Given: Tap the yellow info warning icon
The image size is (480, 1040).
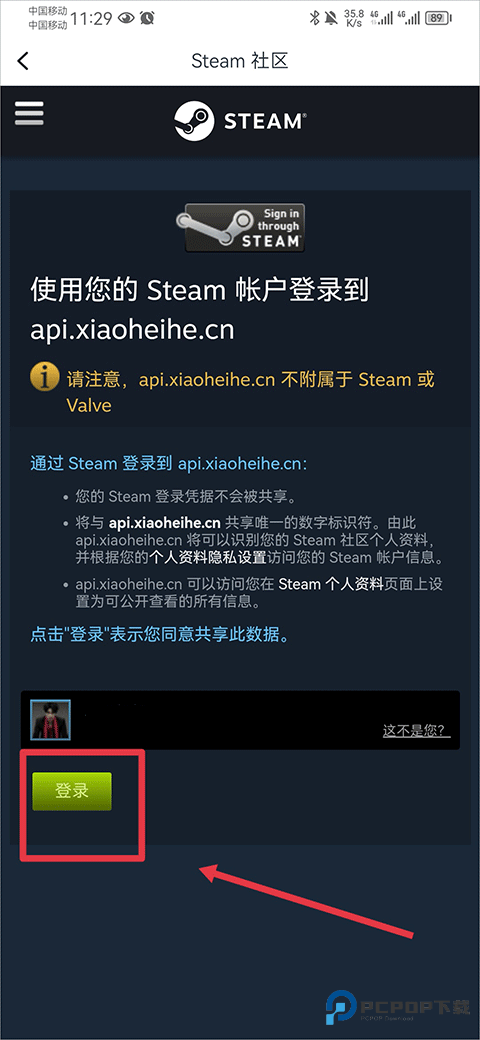Looking at the screenshot, I should coord(44,379).
